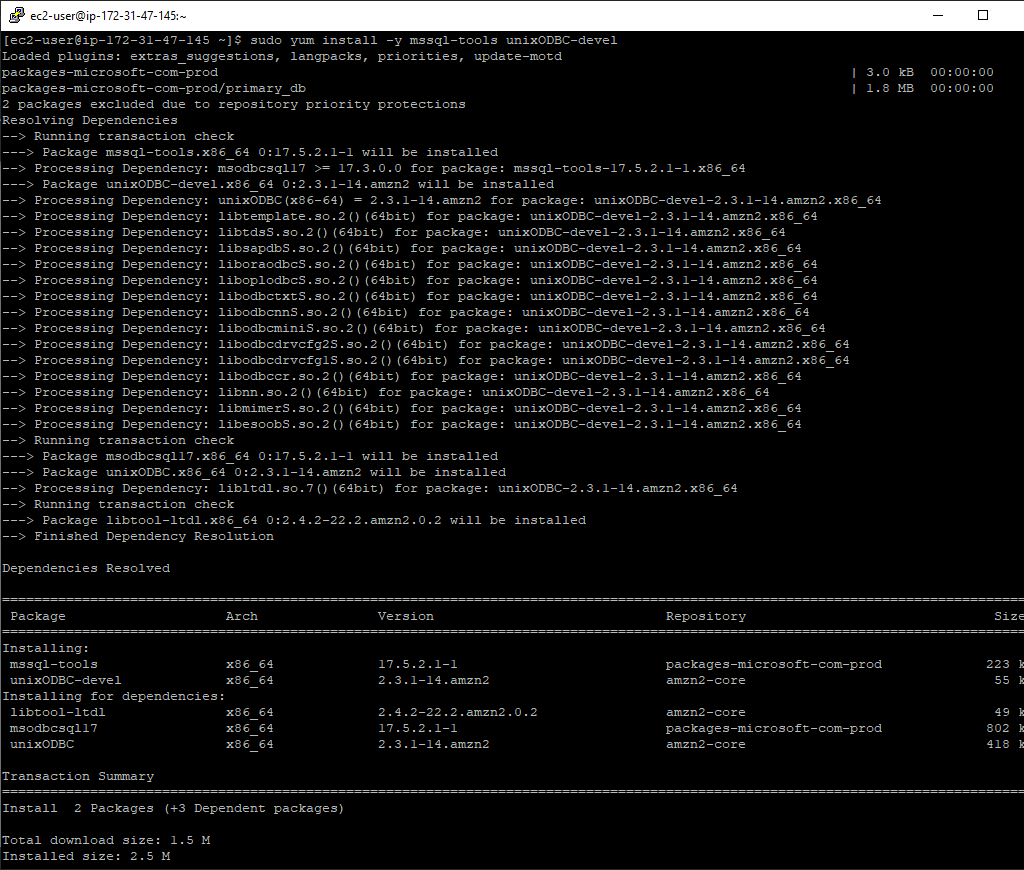Click the libodbcdrvcfg2S.so.2 dependency line
This screenshot has height=870, width=1024.
[x=426, y=344]
